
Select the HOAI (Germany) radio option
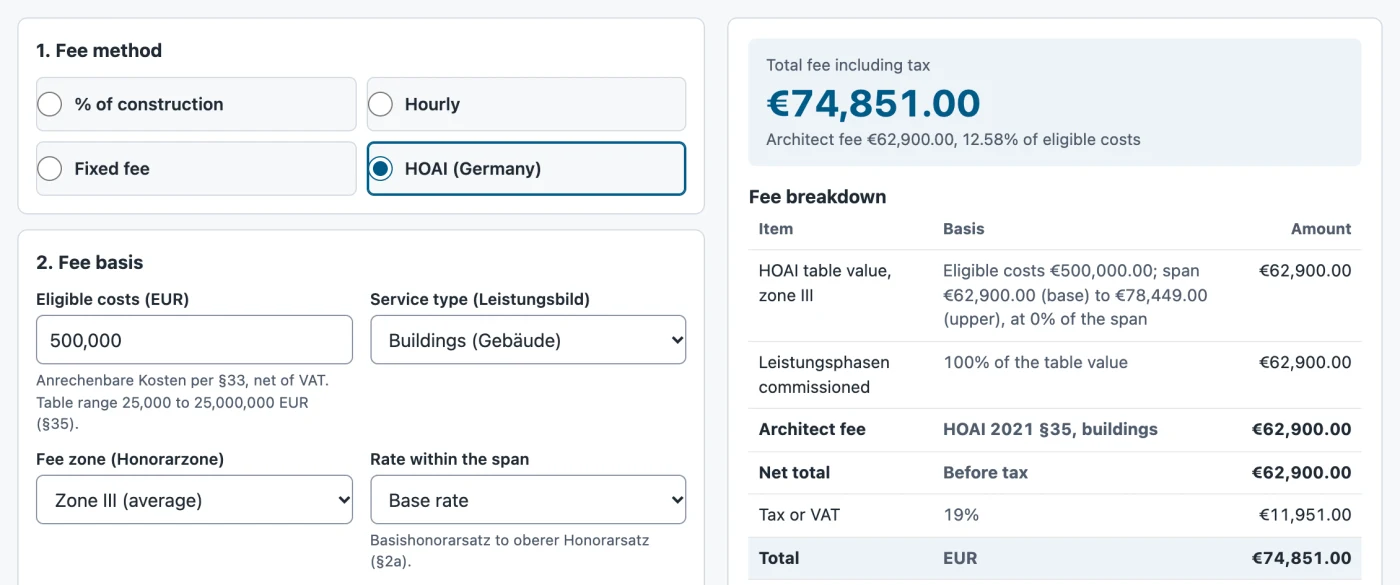(x=526, y=169)
